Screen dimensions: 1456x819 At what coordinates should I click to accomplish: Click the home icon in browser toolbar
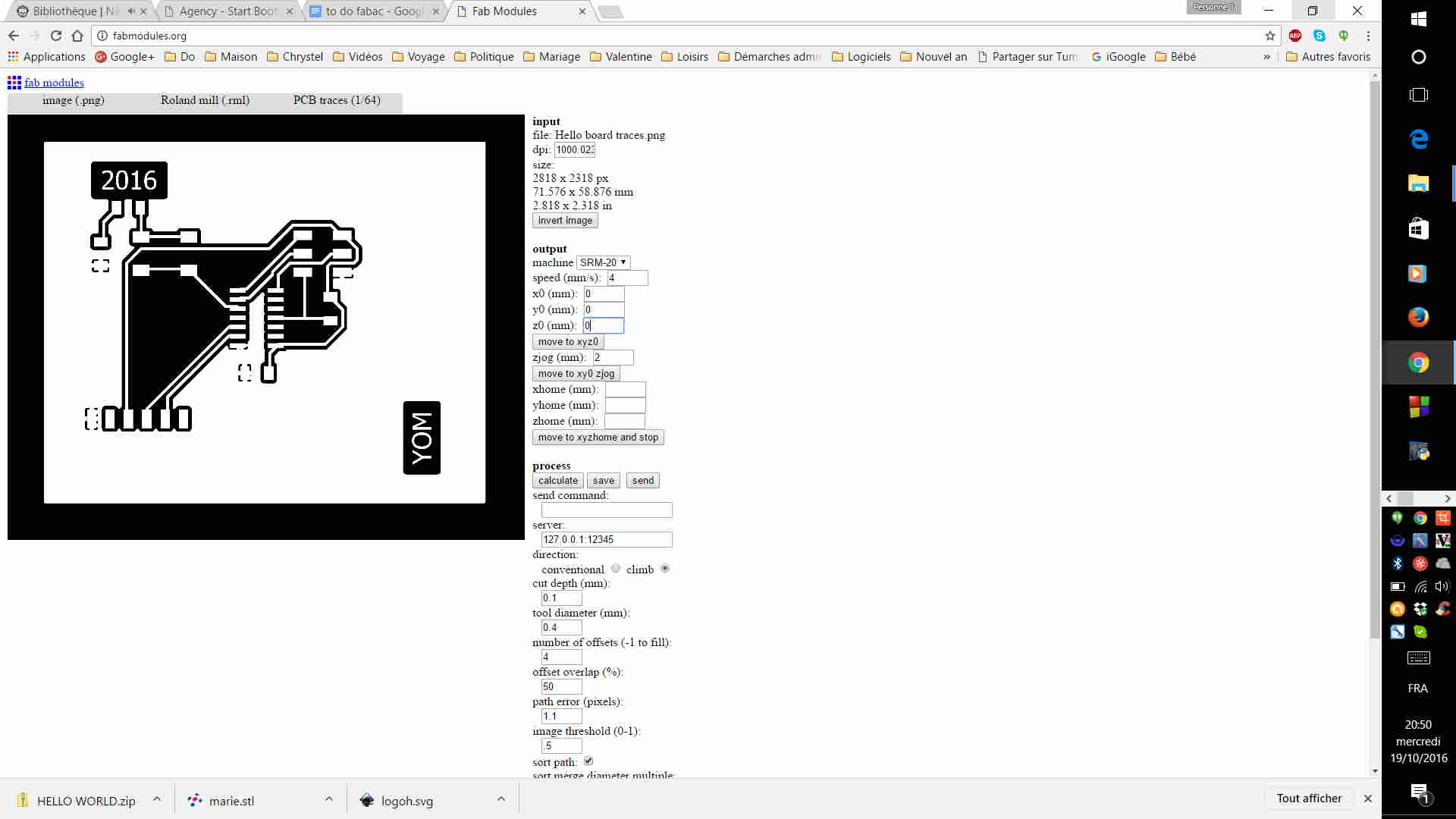point(77,36)
